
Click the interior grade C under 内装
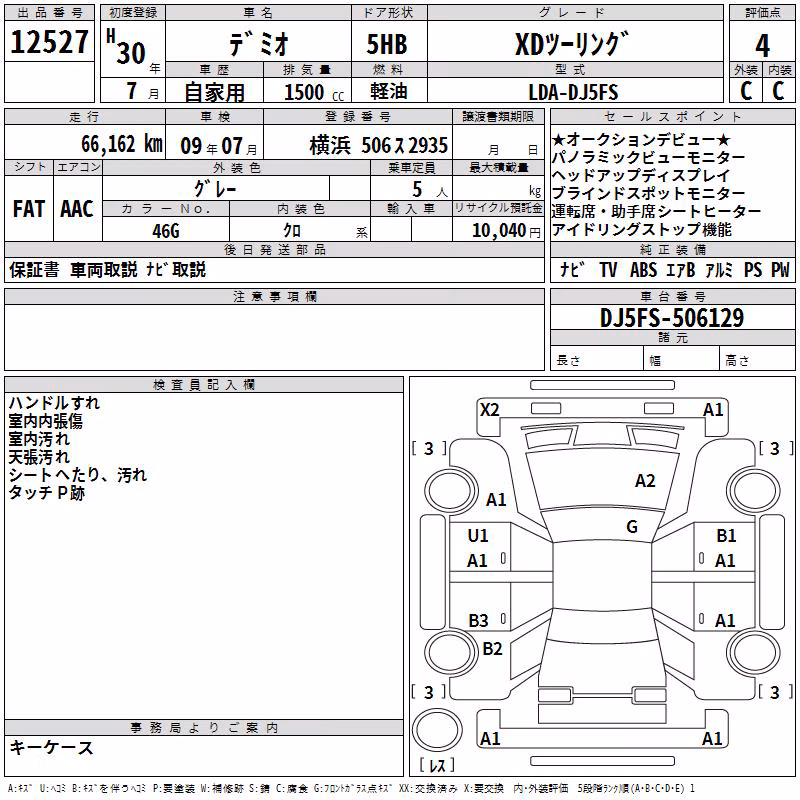[778, 91]
